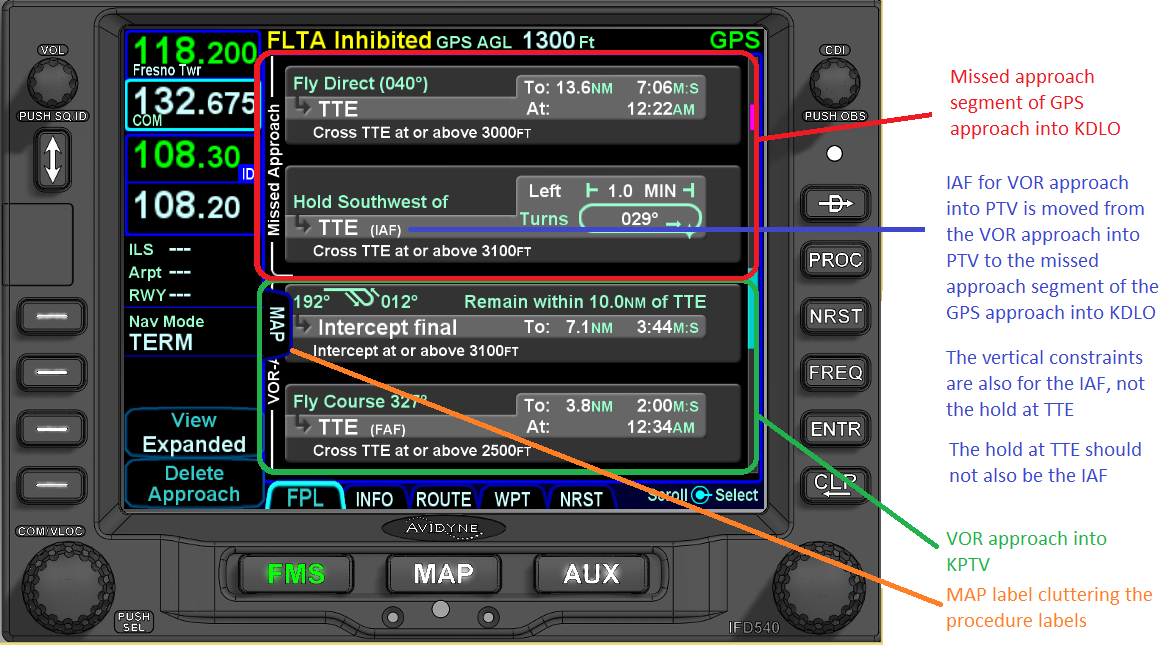1172x645 pixels.
Task: Click the Nav Mode TERM annunciation
Action: [x=166, y=333]
